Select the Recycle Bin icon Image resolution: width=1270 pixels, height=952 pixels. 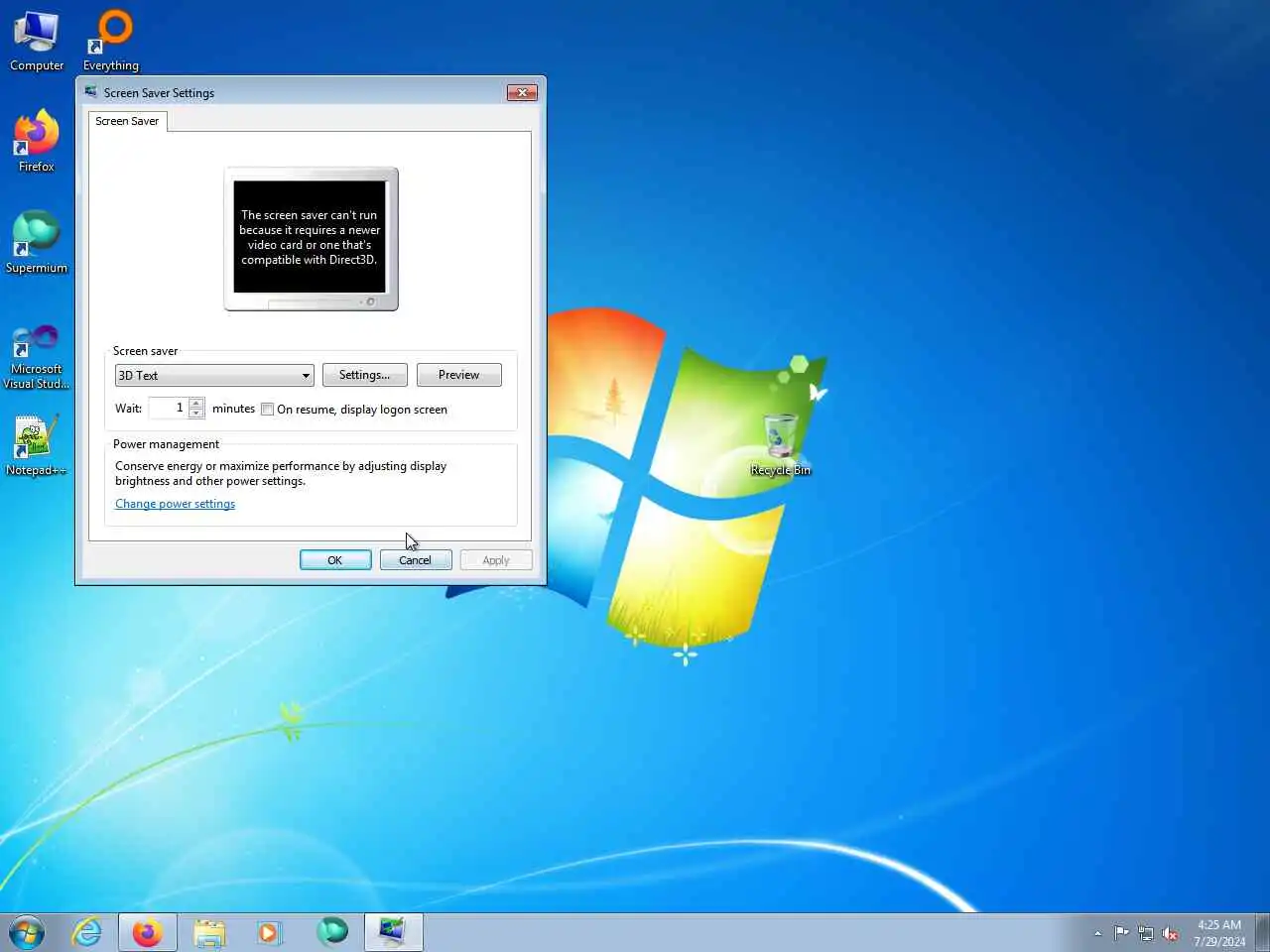781,445
